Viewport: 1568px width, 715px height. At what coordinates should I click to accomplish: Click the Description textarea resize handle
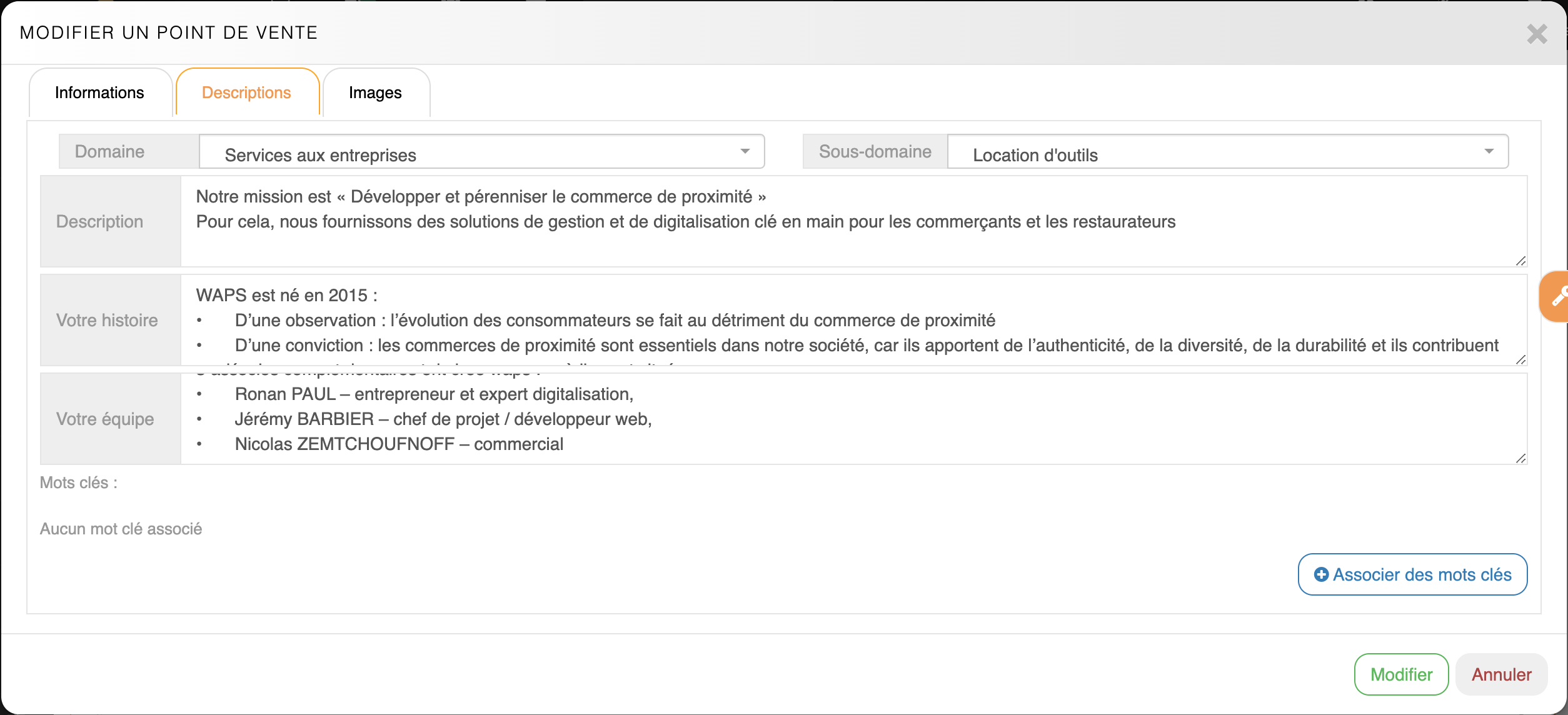point(1520,261)
